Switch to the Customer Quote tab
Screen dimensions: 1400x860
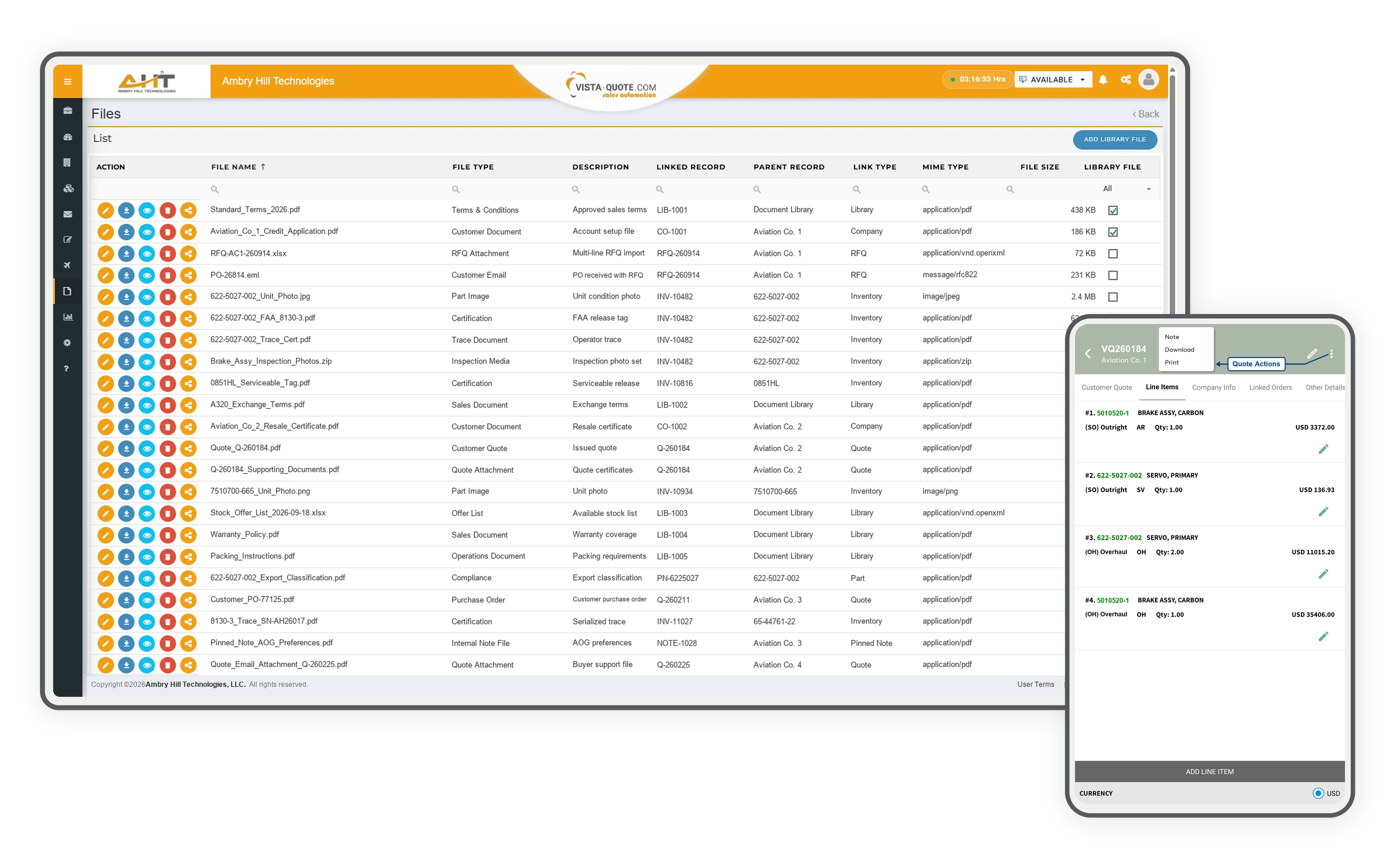coord(1106,388)
